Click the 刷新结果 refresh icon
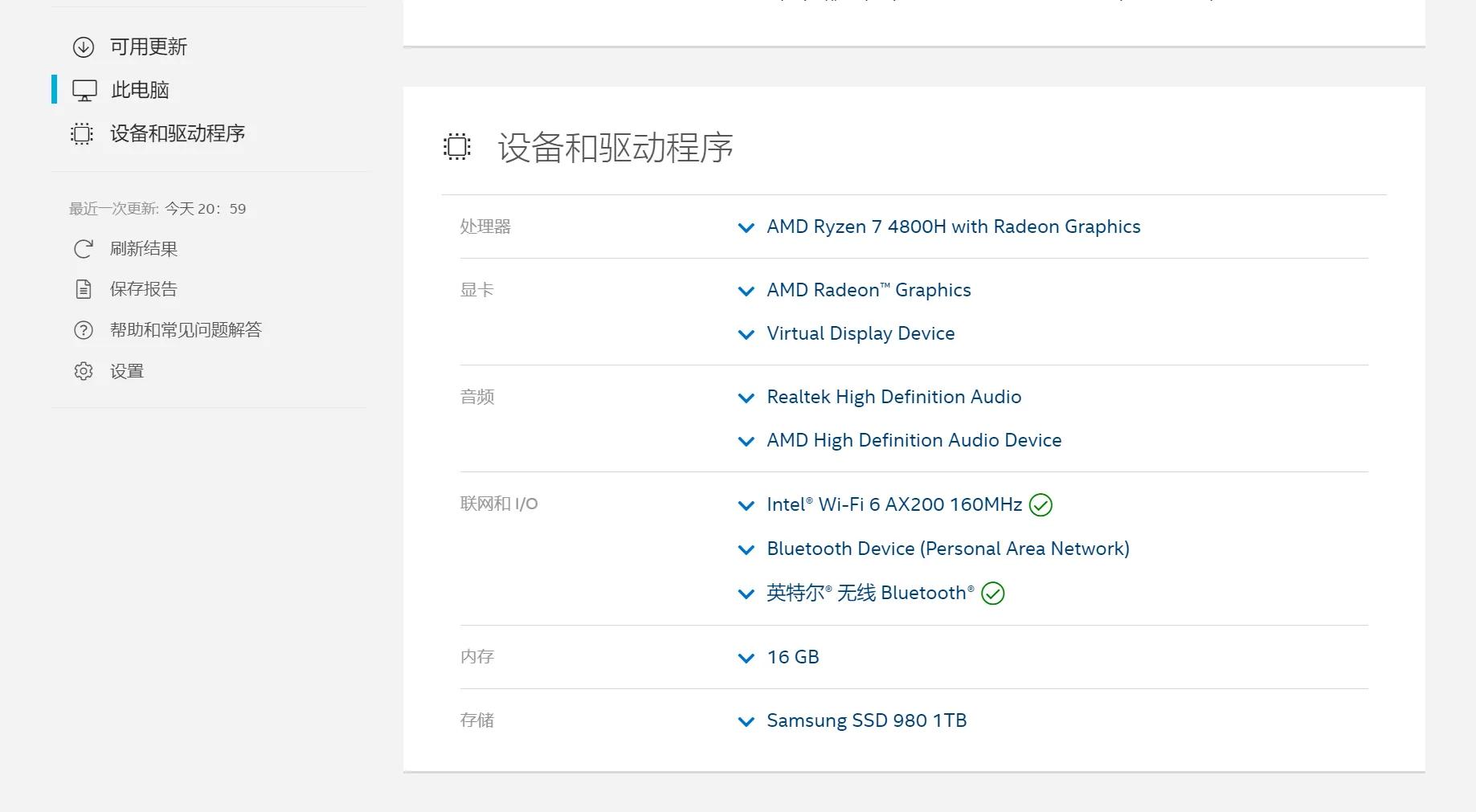 tap(84, 249)
